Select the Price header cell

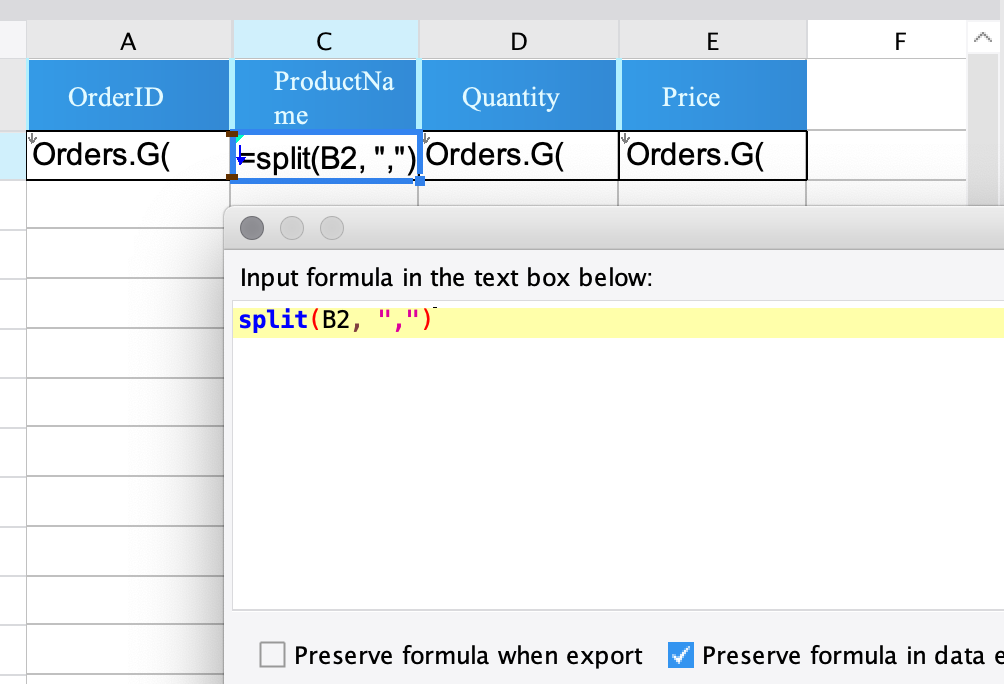(690, 96)
